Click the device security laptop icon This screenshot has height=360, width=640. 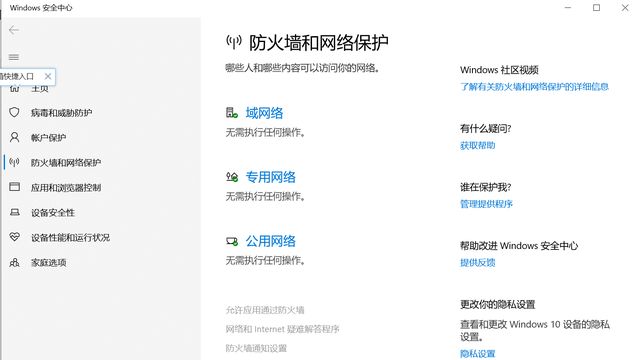coord(14,212)
